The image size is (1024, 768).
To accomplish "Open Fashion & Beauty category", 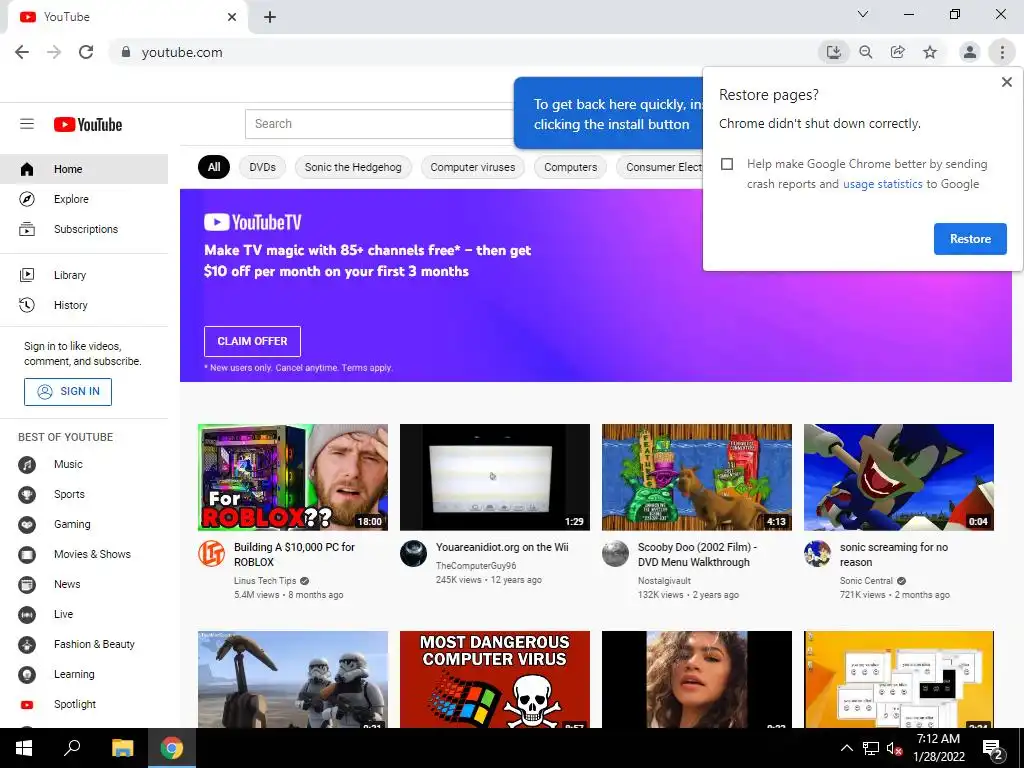I will (x=84, y=645).
